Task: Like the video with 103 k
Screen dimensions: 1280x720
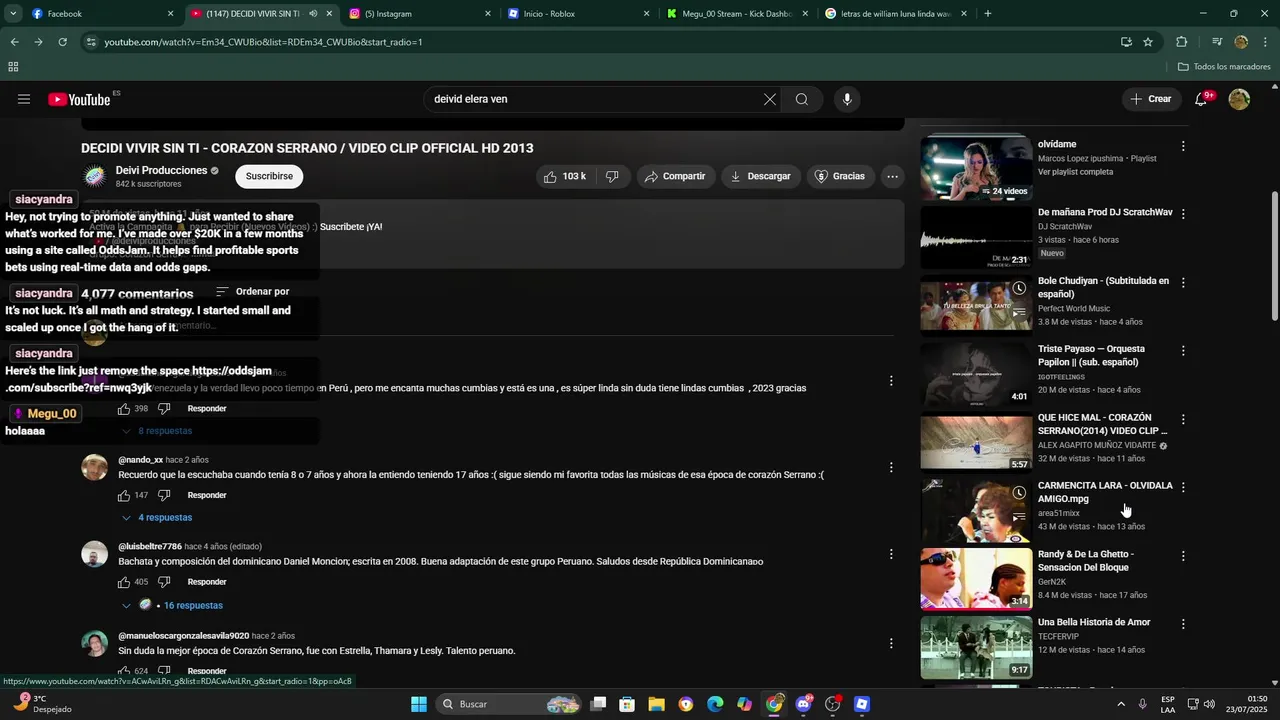Action: pos(564,176)
